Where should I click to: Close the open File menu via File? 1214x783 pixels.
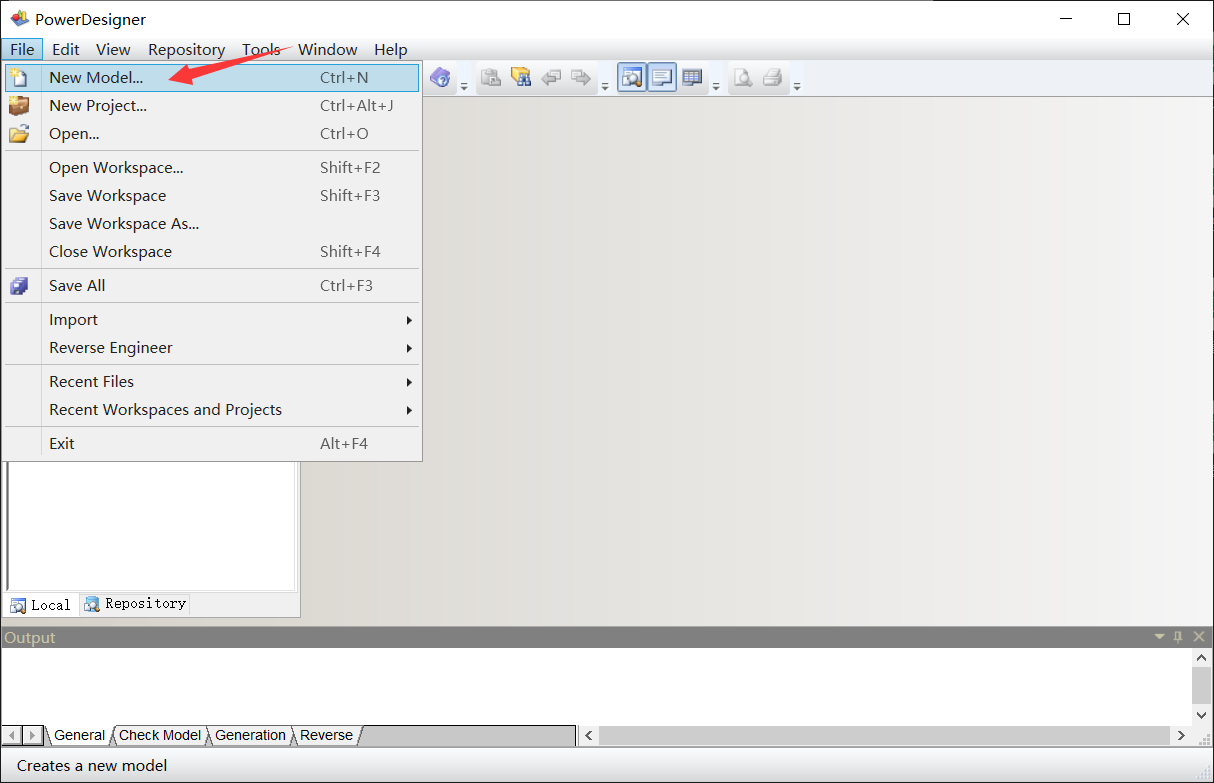[x=22, y=49]
